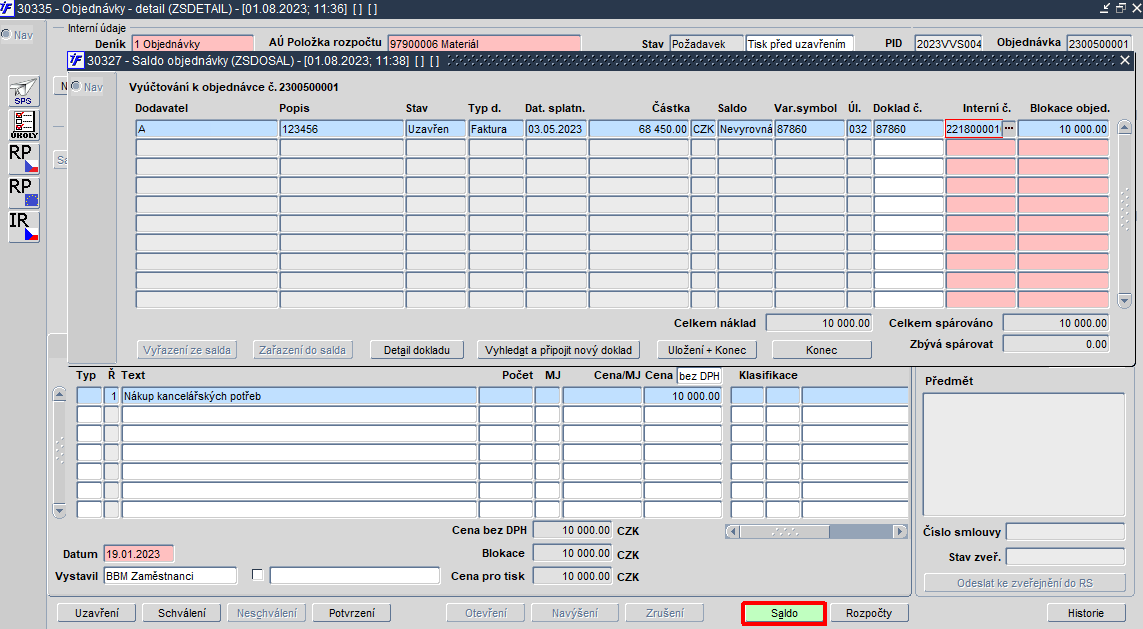Click the Potvrzení button
The image size is (1143, 629).
(352, 613)
